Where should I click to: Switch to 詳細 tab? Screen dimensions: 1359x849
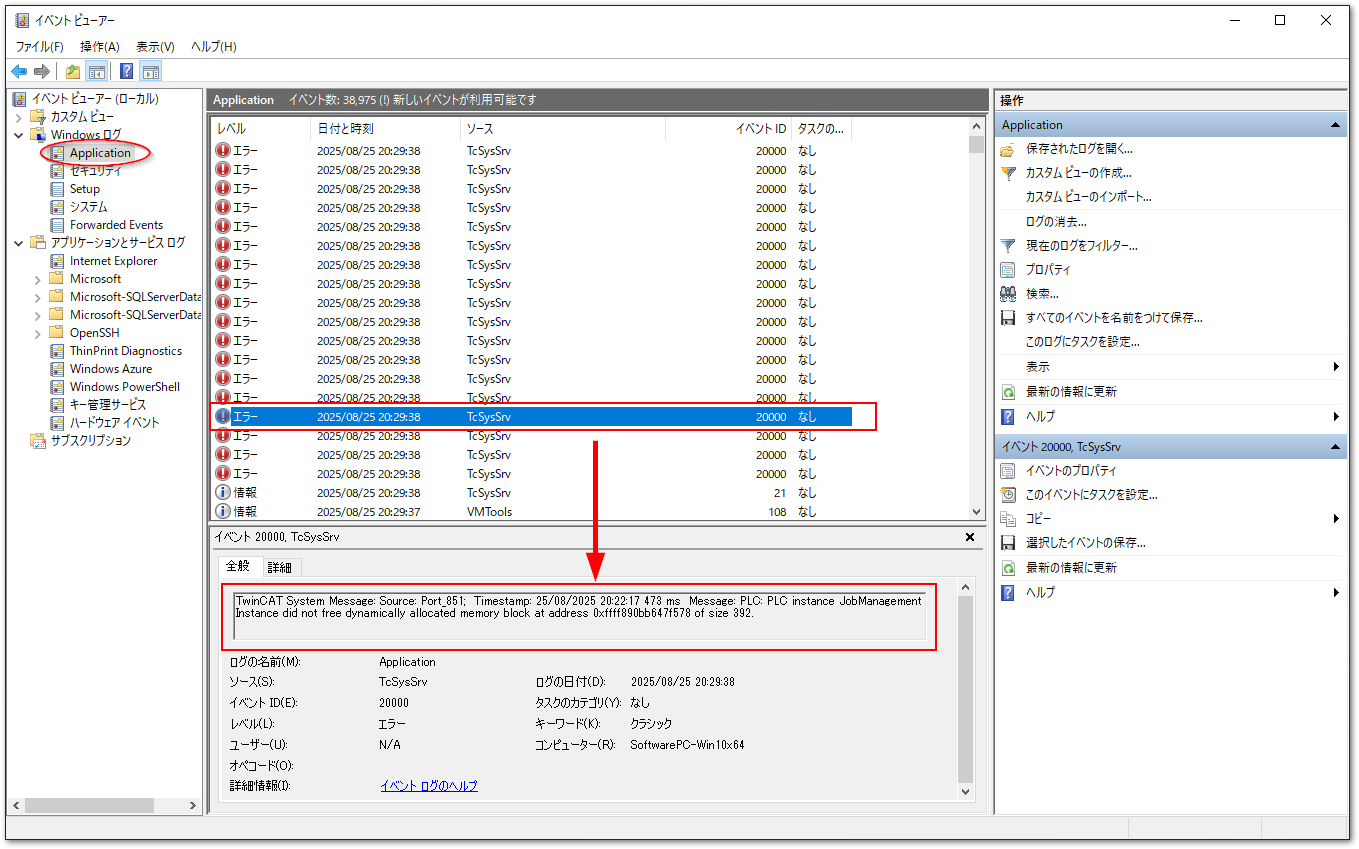tap(280, 567)
